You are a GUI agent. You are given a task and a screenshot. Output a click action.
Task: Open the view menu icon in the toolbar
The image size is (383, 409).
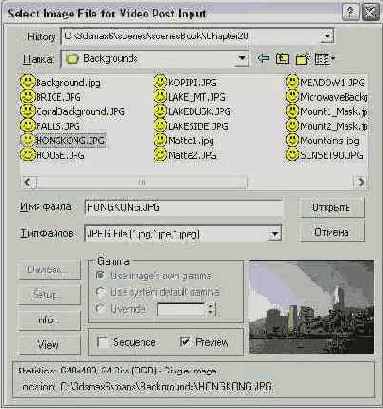(324, 59)
